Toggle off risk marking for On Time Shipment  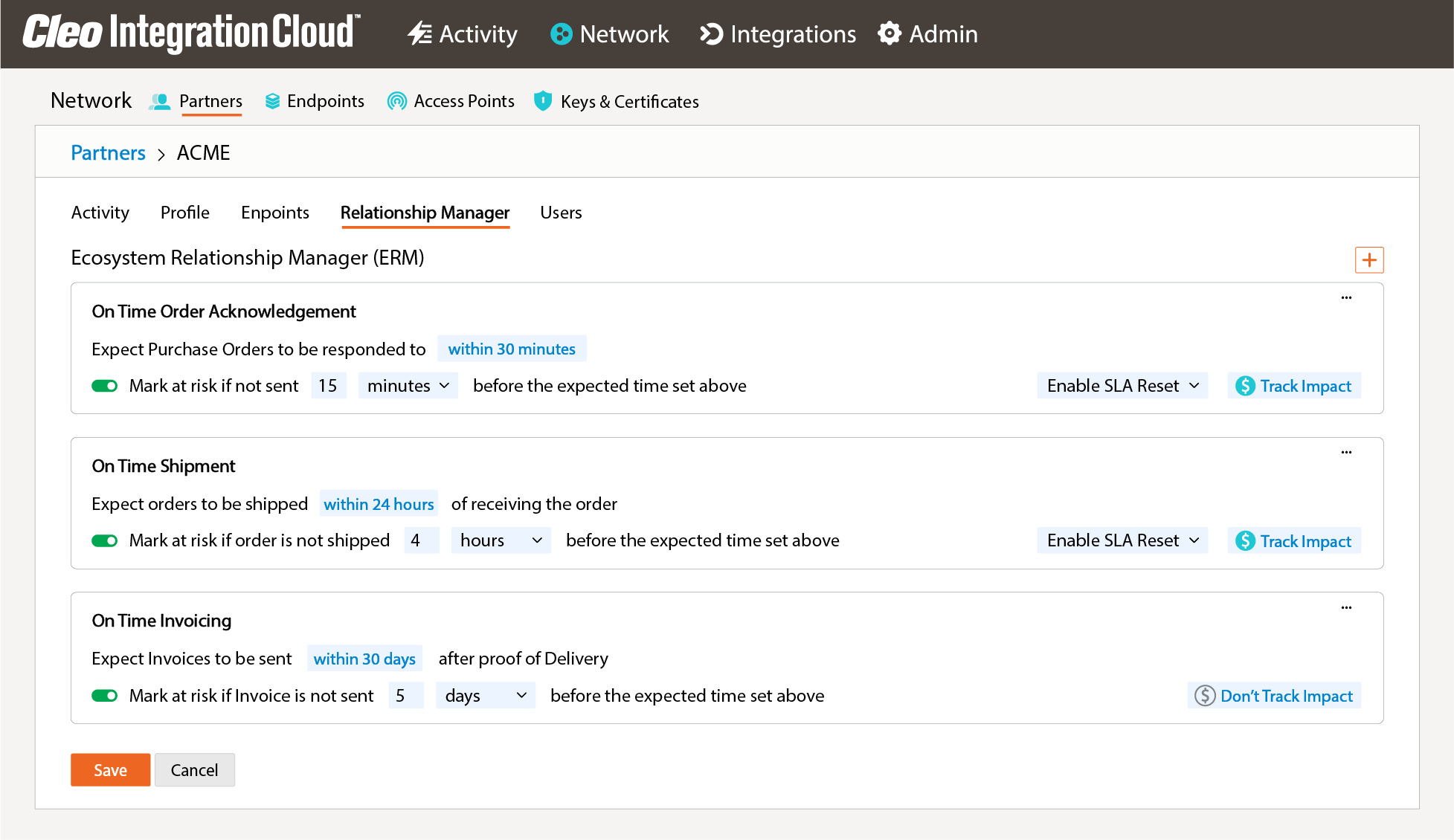click(x=105, y=540)
